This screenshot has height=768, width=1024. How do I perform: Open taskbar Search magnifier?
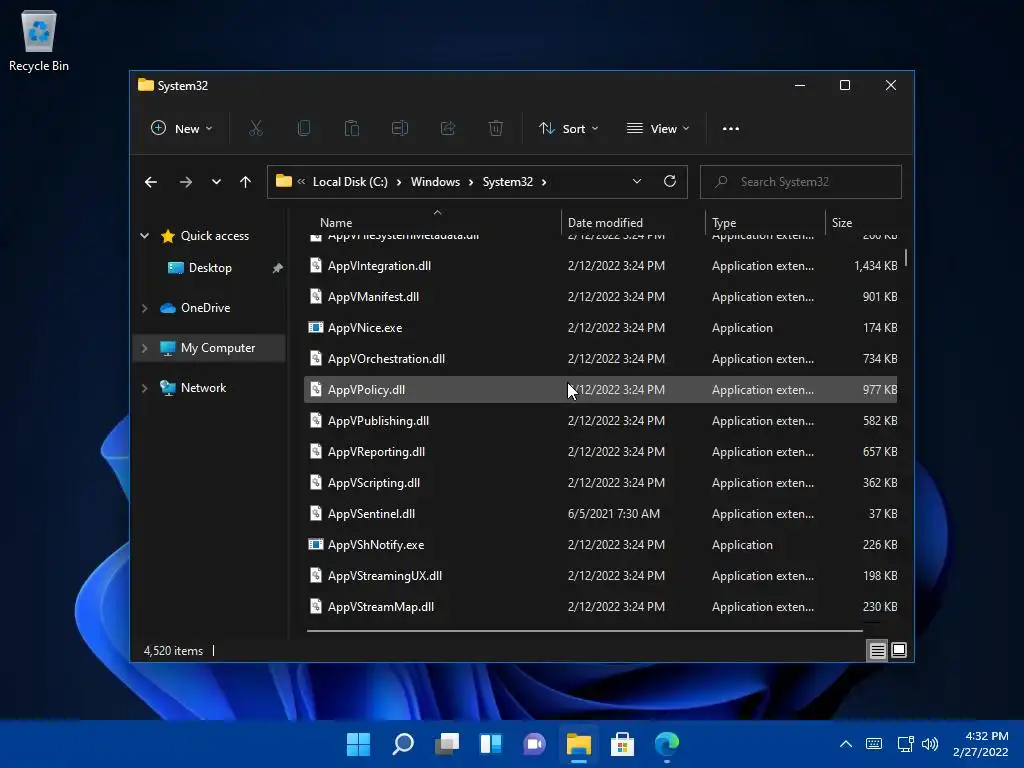tap(402, 744)
